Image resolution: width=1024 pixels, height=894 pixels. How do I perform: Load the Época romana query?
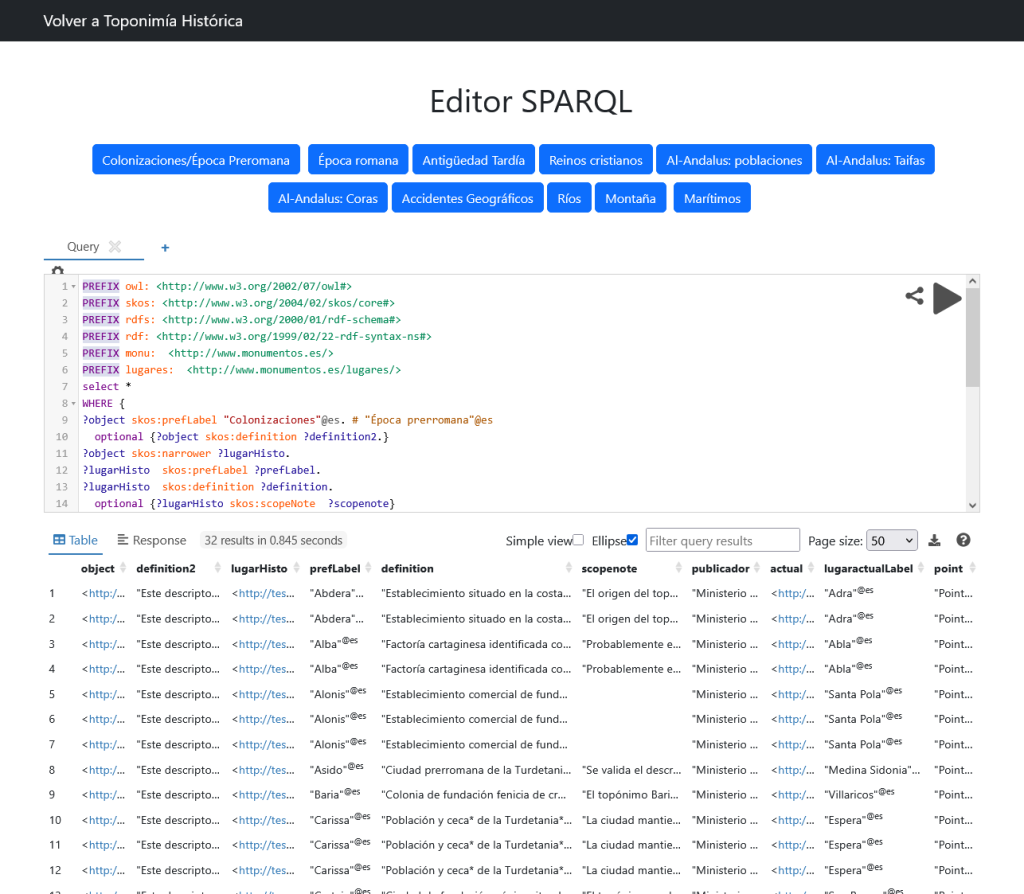pos(358,160)
